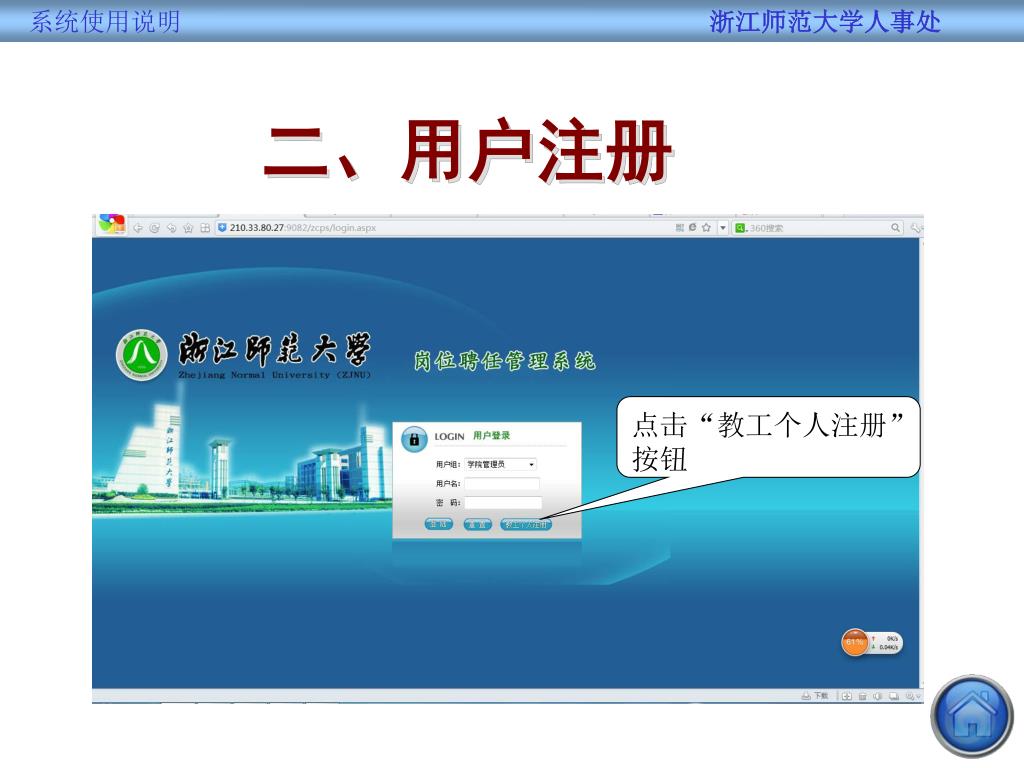Click the 教工个人注册 register button

pos(526,524)
